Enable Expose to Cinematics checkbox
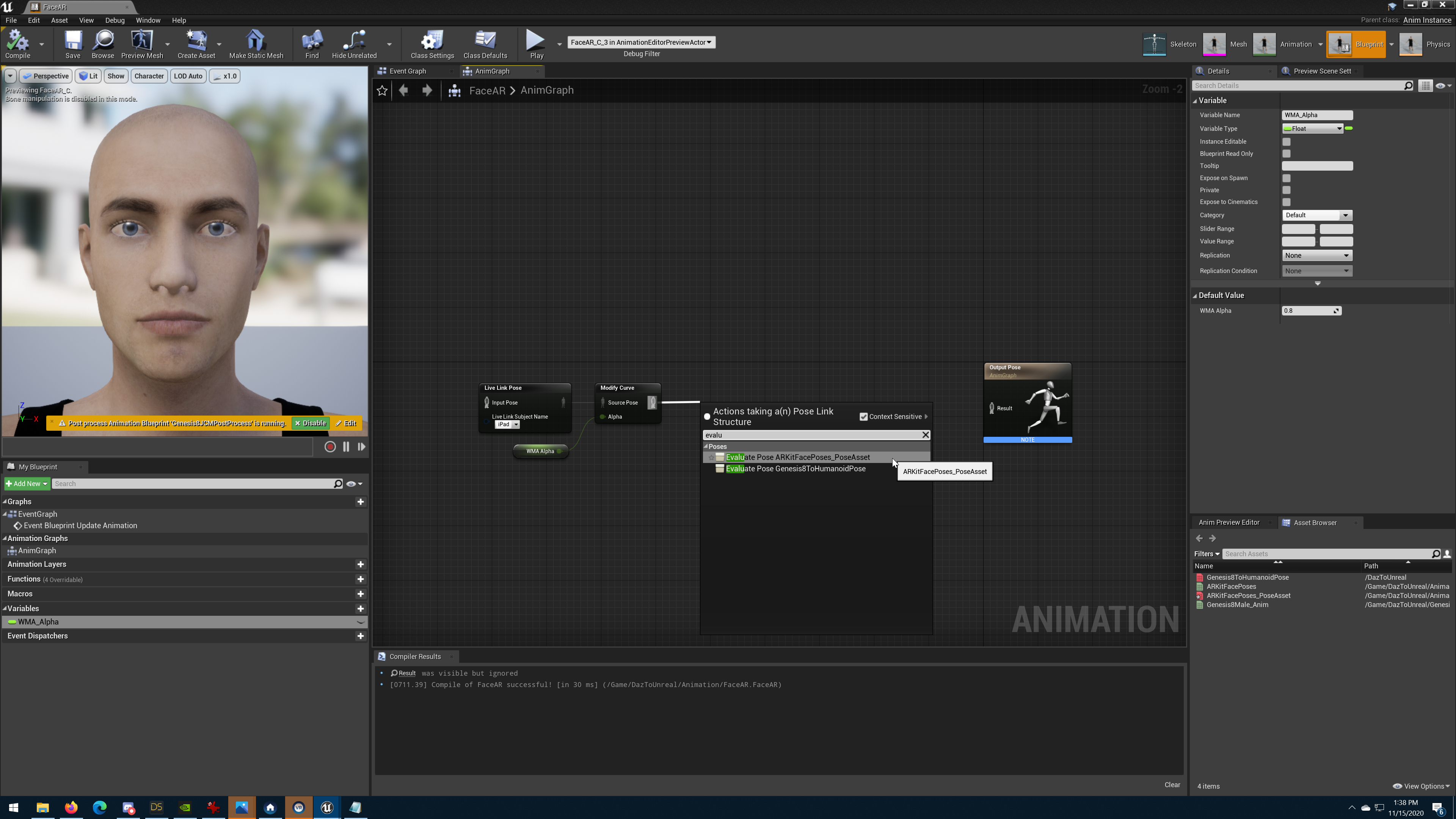Viewport: 1456px width, 819px height. [1287, 202]
